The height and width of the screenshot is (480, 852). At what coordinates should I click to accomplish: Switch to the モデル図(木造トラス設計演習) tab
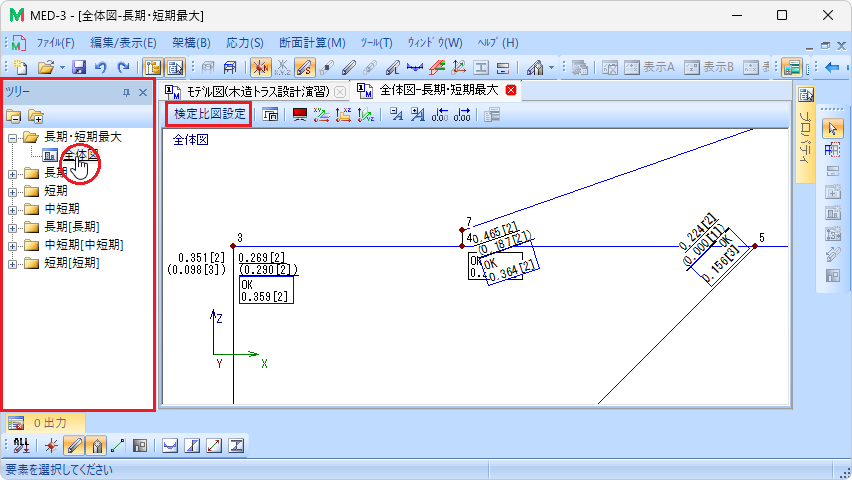(253, 91)
